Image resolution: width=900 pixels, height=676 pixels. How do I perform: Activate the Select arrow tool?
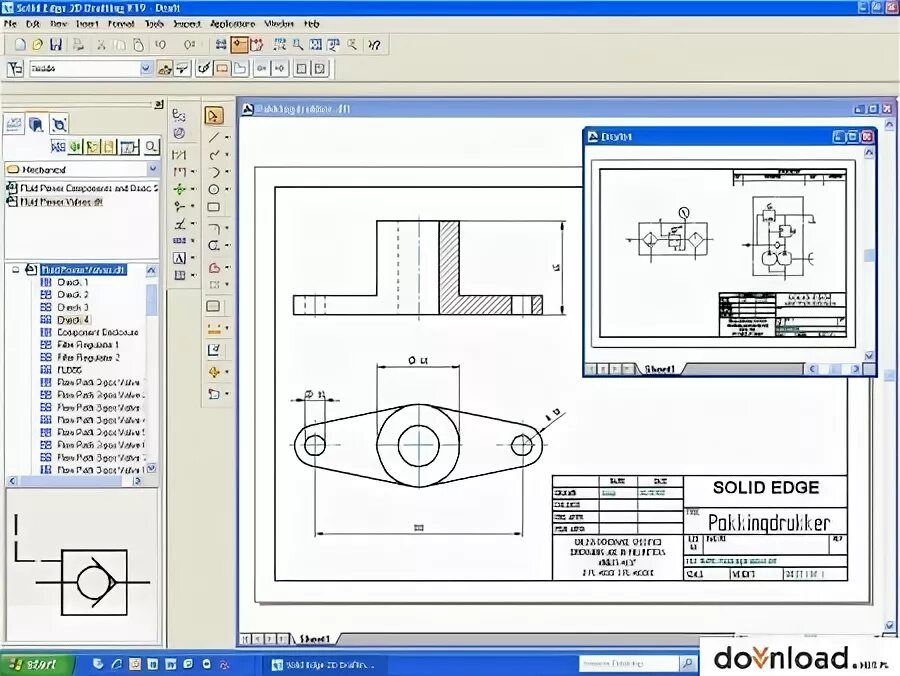pos(214,116)
